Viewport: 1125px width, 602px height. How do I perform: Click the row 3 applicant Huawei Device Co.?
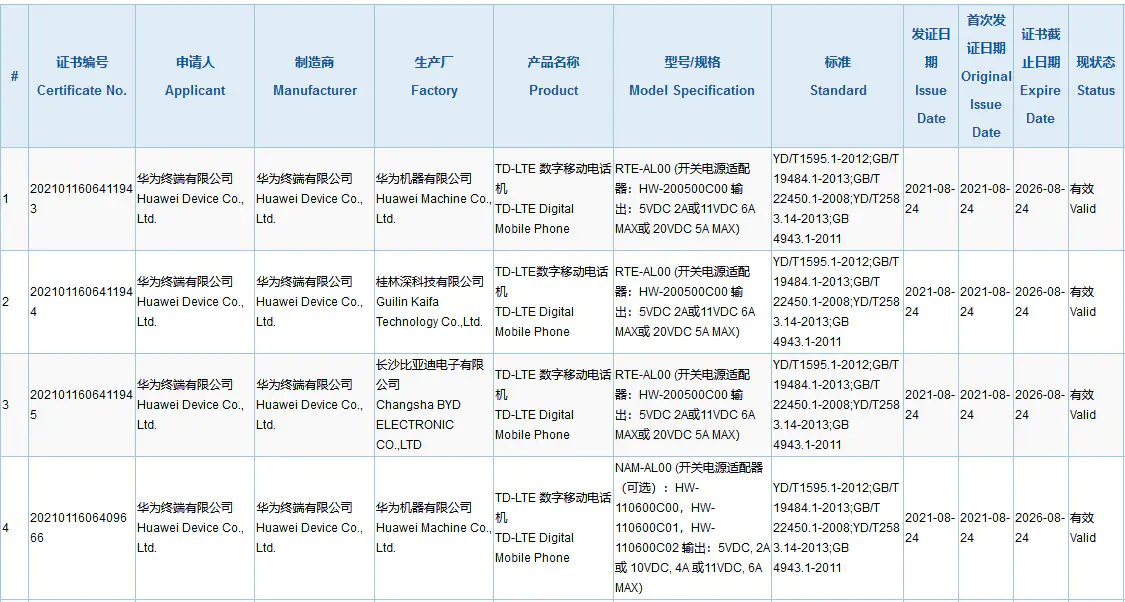[194, 405]
